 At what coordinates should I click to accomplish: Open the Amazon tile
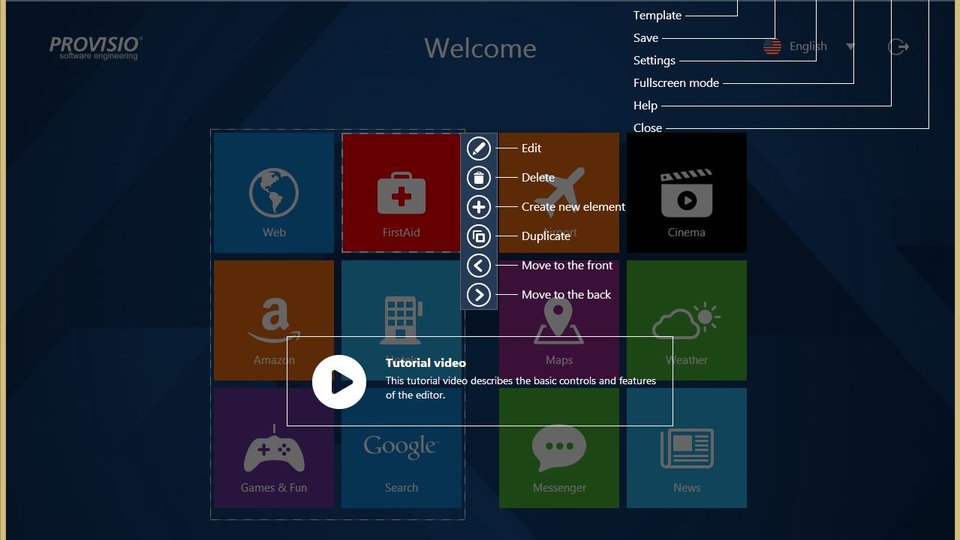(x=274, y=320)
